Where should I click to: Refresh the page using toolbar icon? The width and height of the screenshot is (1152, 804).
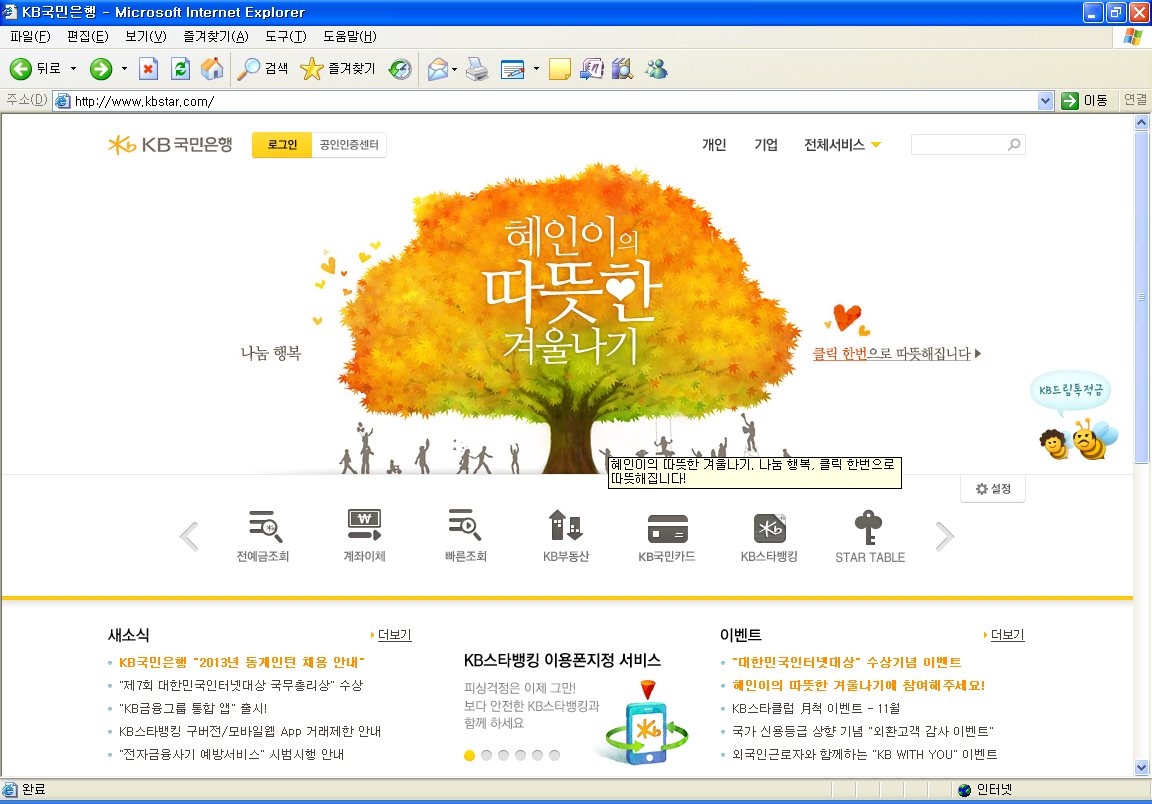[180, 69]
